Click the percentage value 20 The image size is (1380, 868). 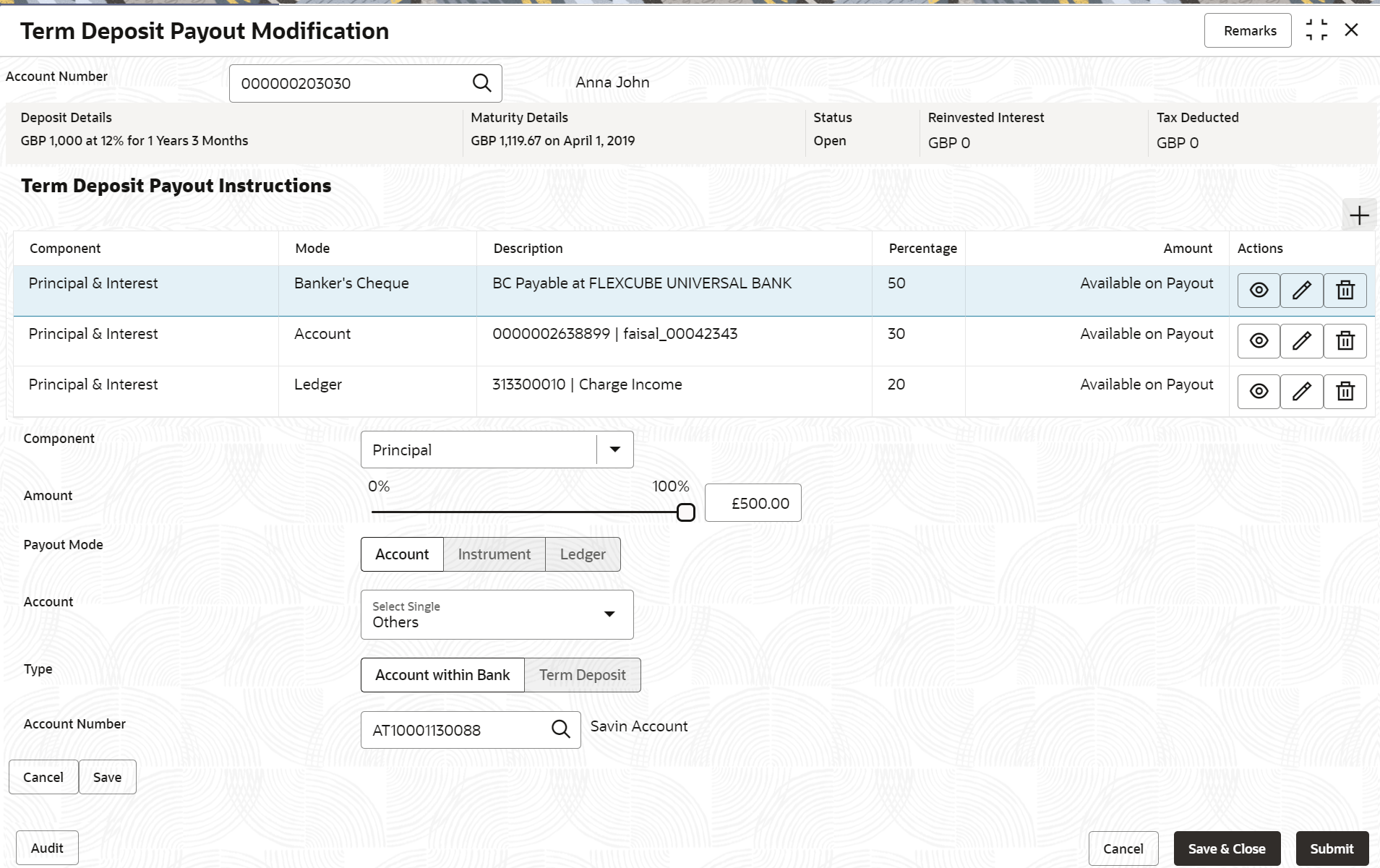(896, 384)
